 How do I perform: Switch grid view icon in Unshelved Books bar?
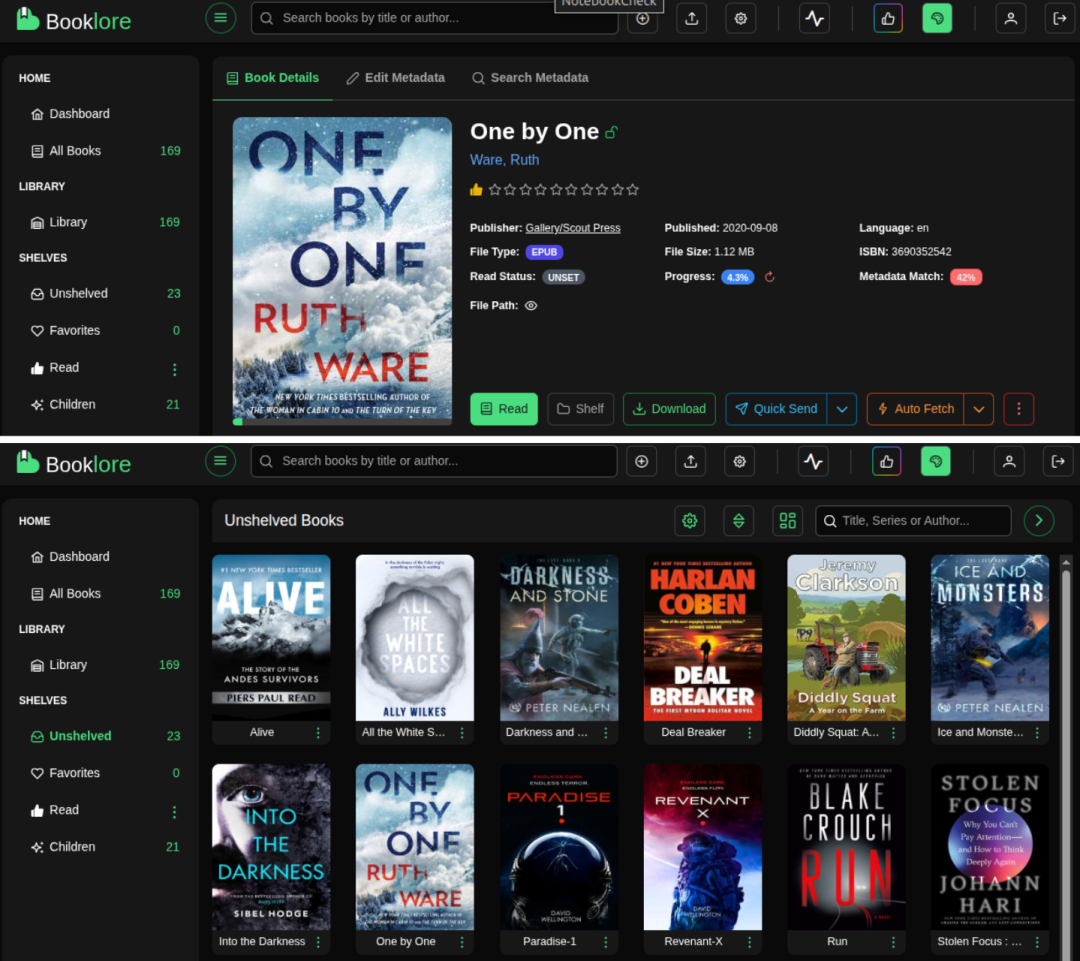(x=787, y=521)
